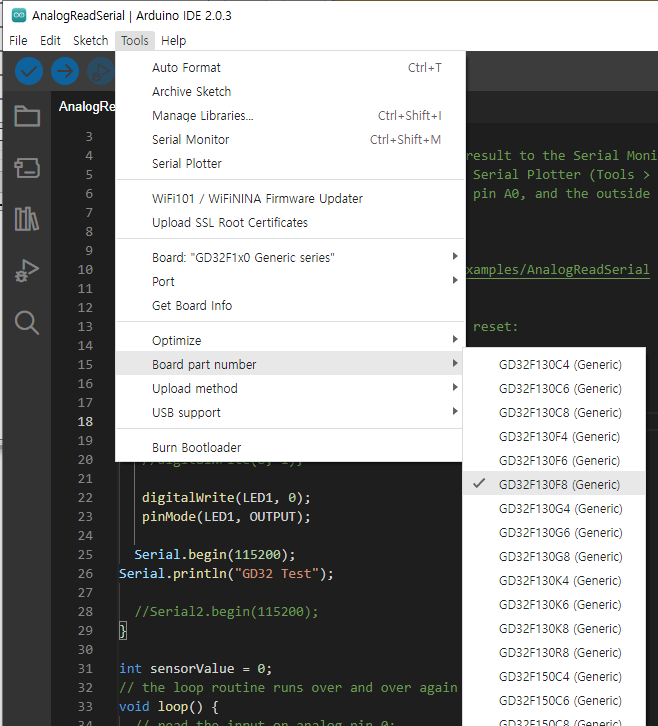Open the examples/AnalogReadSerial link in comment

point(558,269)
